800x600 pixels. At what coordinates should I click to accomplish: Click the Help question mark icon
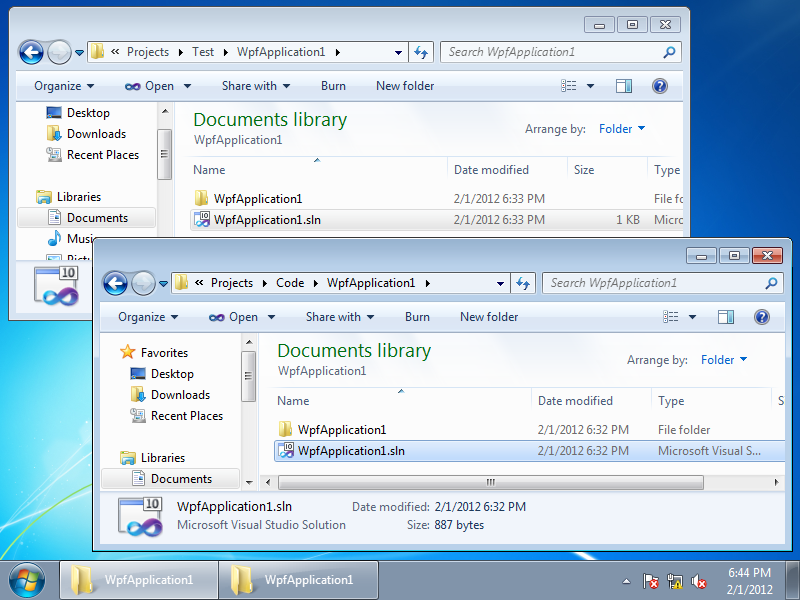click(x=760, y=317)
